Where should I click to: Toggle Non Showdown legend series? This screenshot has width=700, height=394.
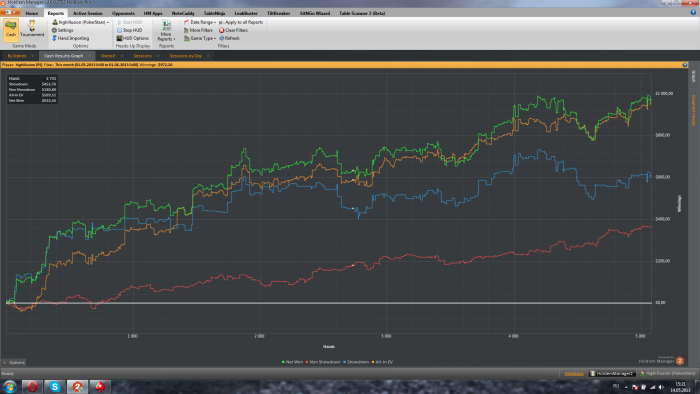[x=323, y=362]
